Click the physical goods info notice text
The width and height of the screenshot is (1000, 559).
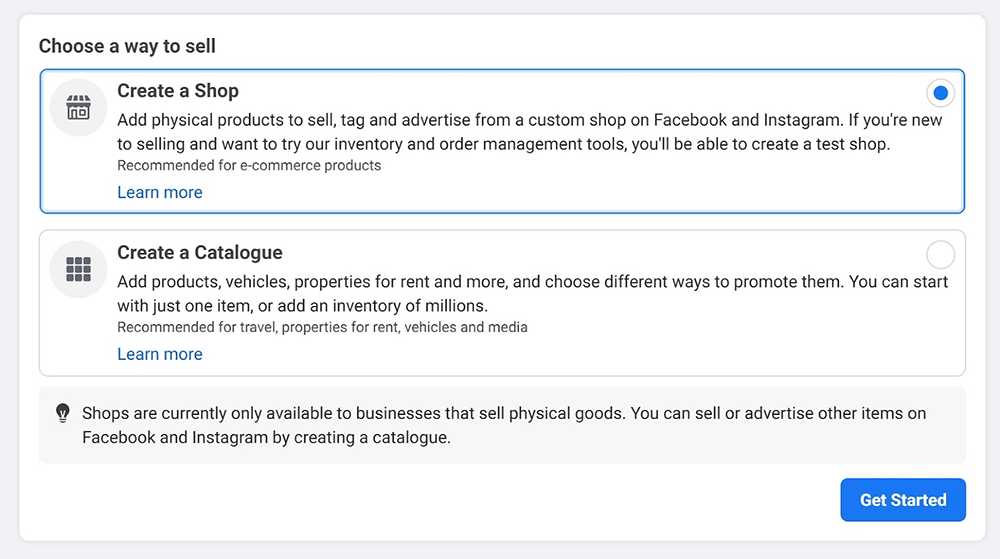504,413
